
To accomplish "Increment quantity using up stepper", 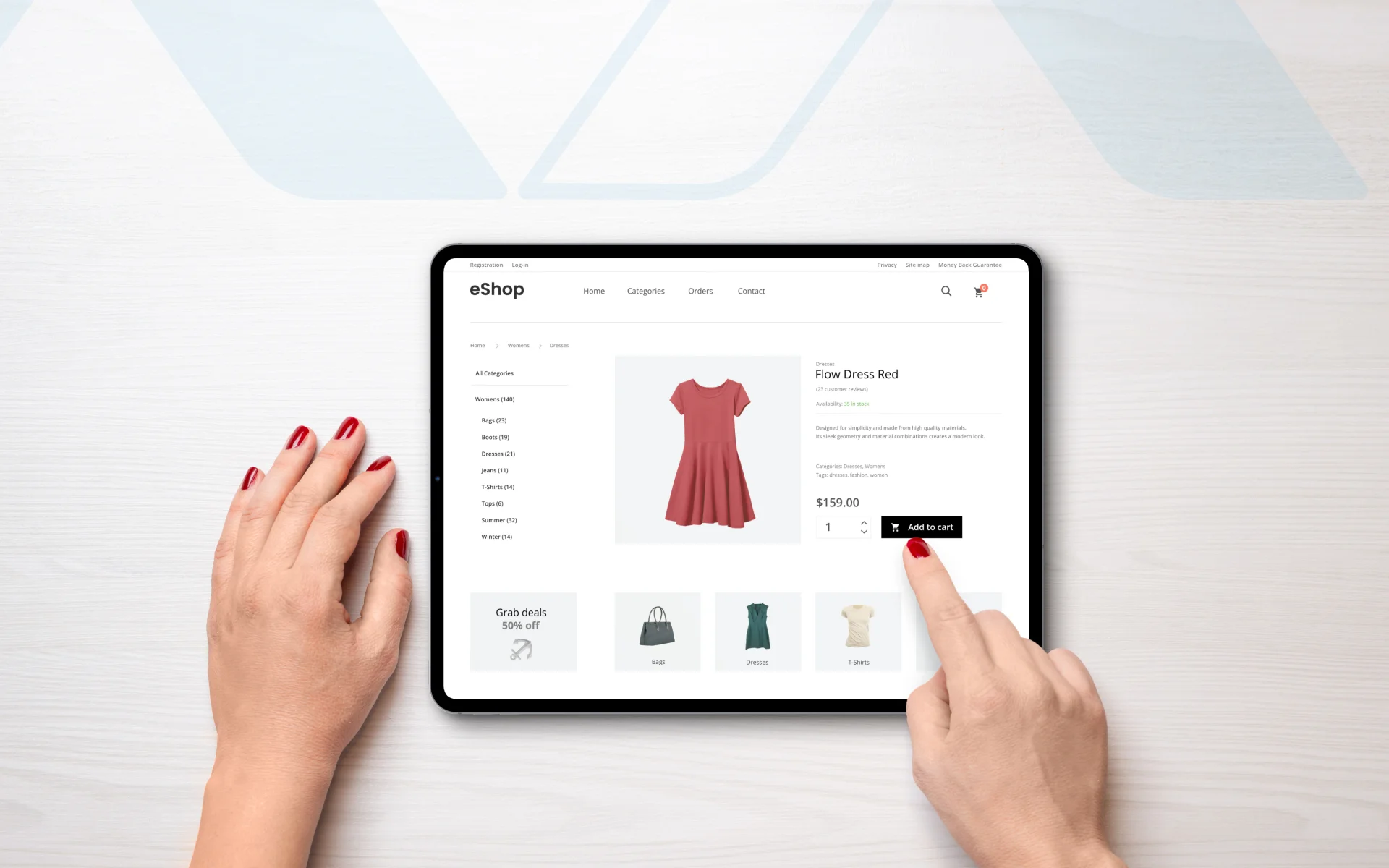I will [x=863, y=523].
